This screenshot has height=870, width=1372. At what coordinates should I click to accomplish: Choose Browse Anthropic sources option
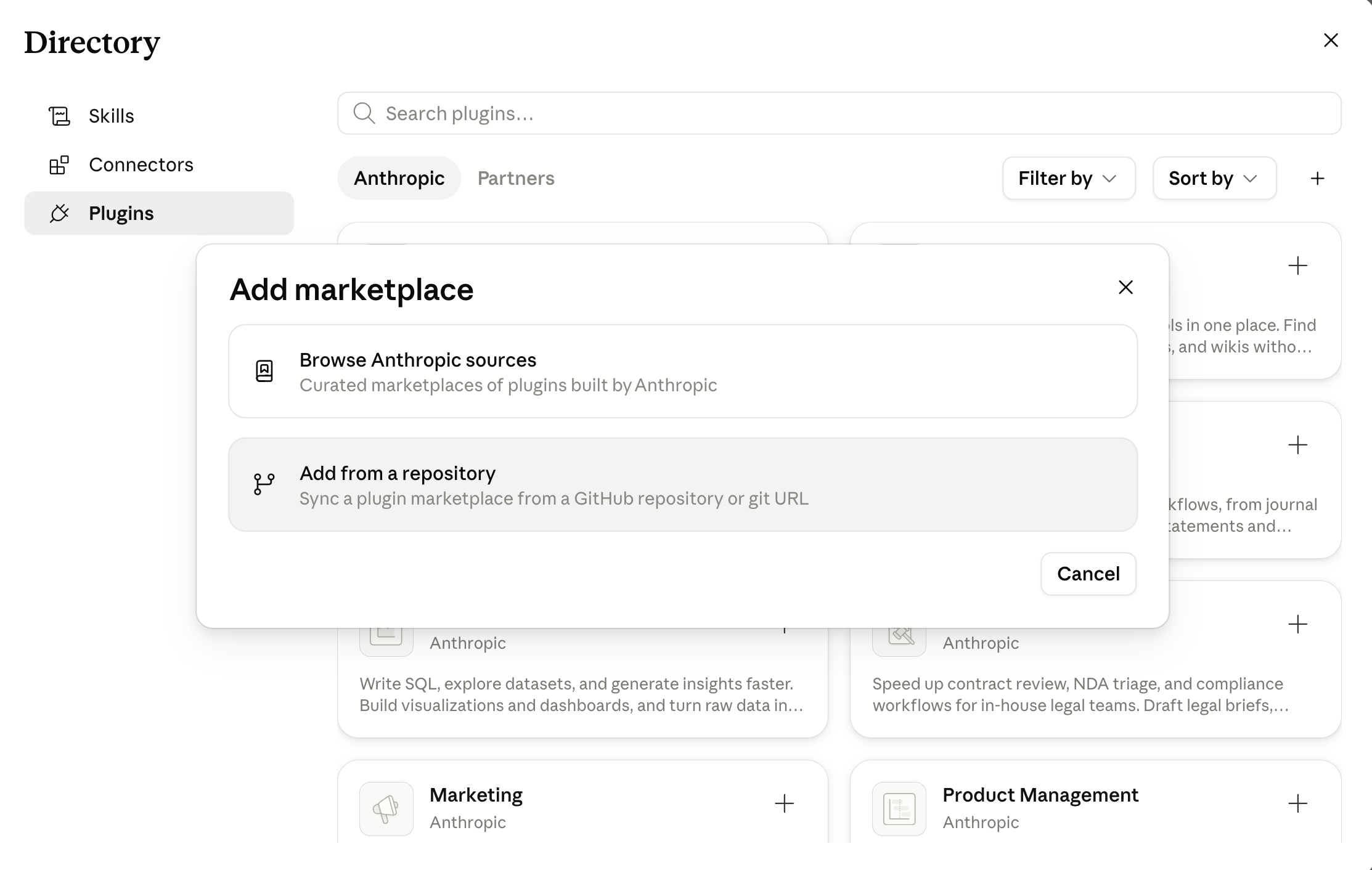[x=683, y=372]
